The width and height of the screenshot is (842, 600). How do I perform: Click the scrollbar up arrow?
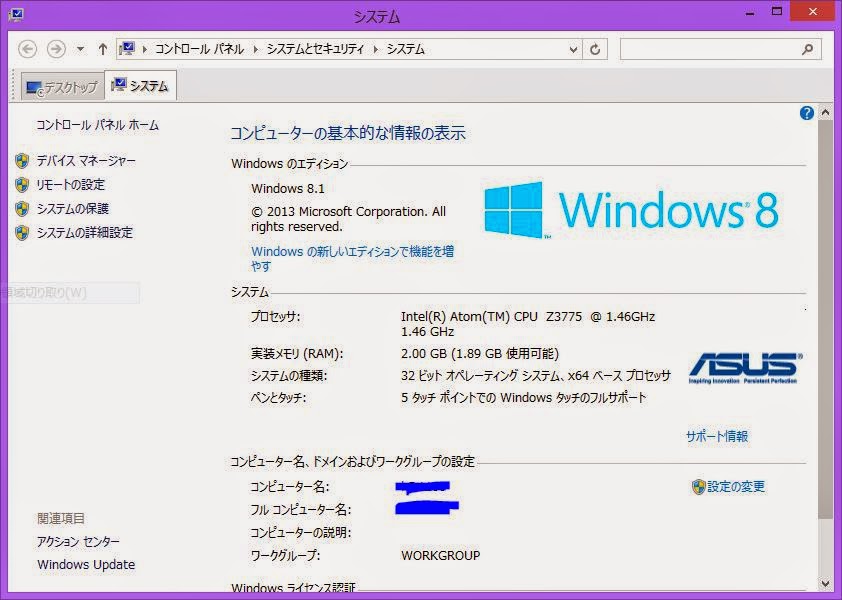pos(825,113)
